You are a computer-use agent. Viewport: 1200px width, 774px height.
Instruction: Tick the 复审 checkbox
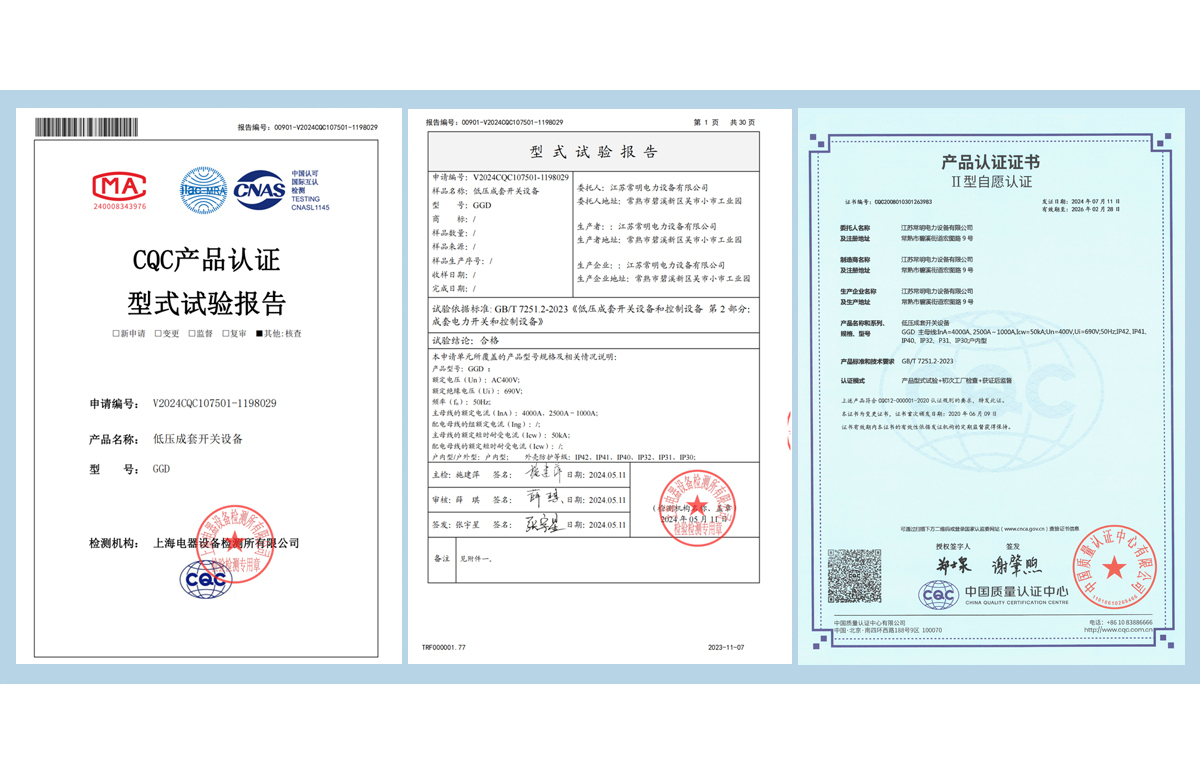[x=227, y=333]
